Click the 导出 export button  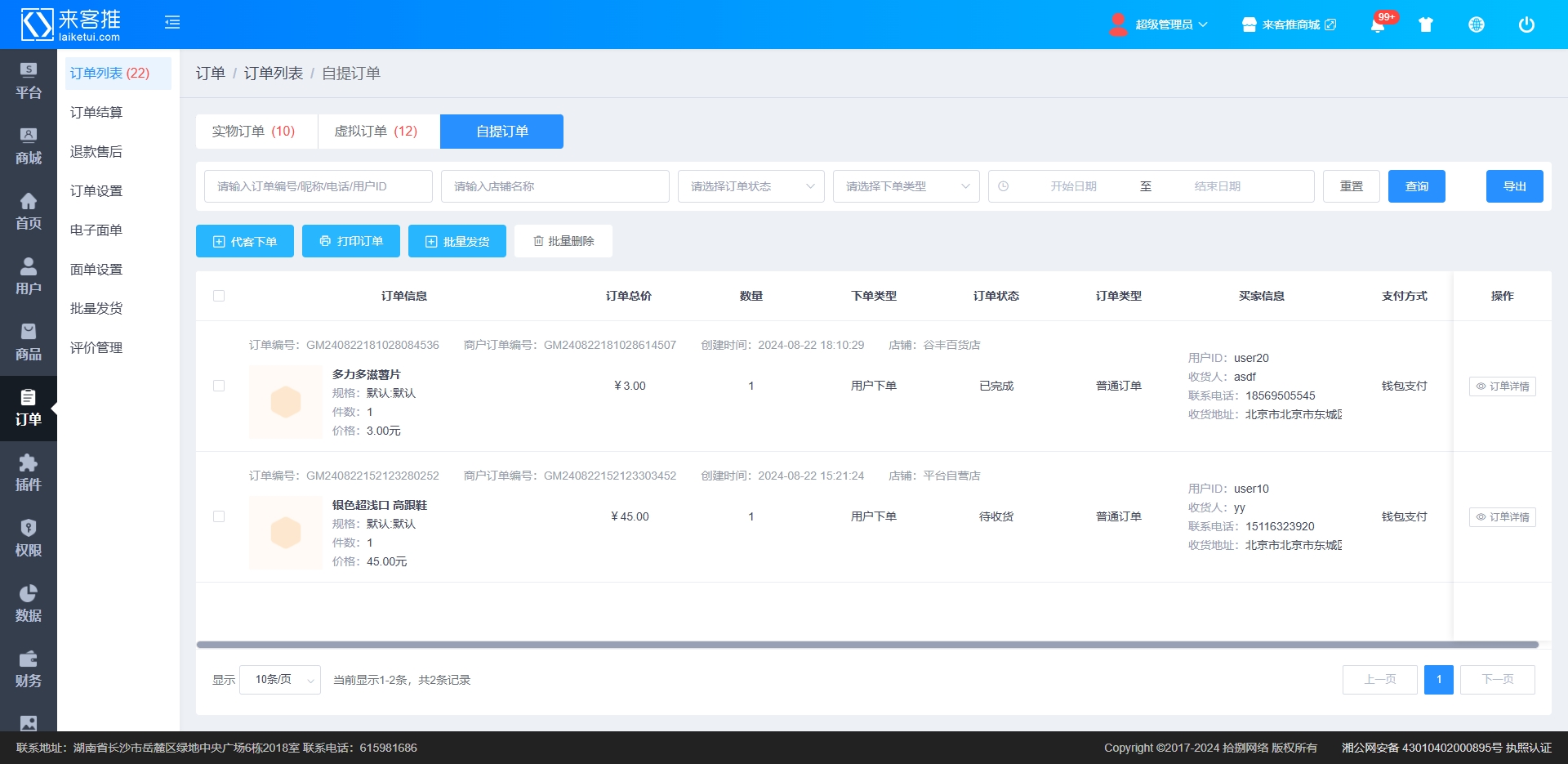(1514, 186)
